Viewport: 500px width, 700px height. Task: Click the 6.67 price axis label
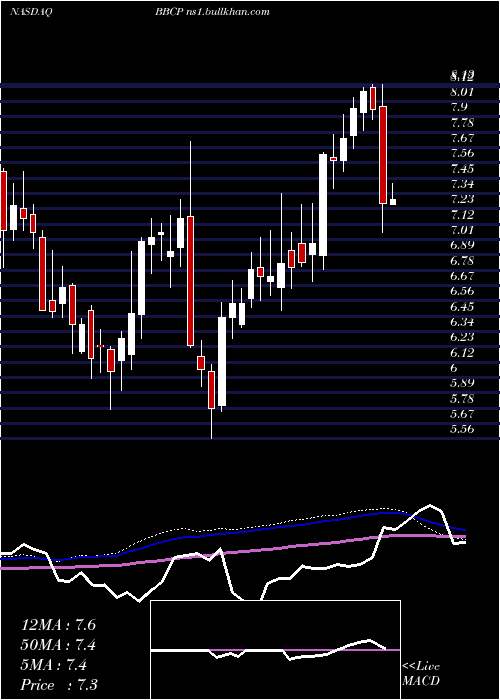[462, 276]
